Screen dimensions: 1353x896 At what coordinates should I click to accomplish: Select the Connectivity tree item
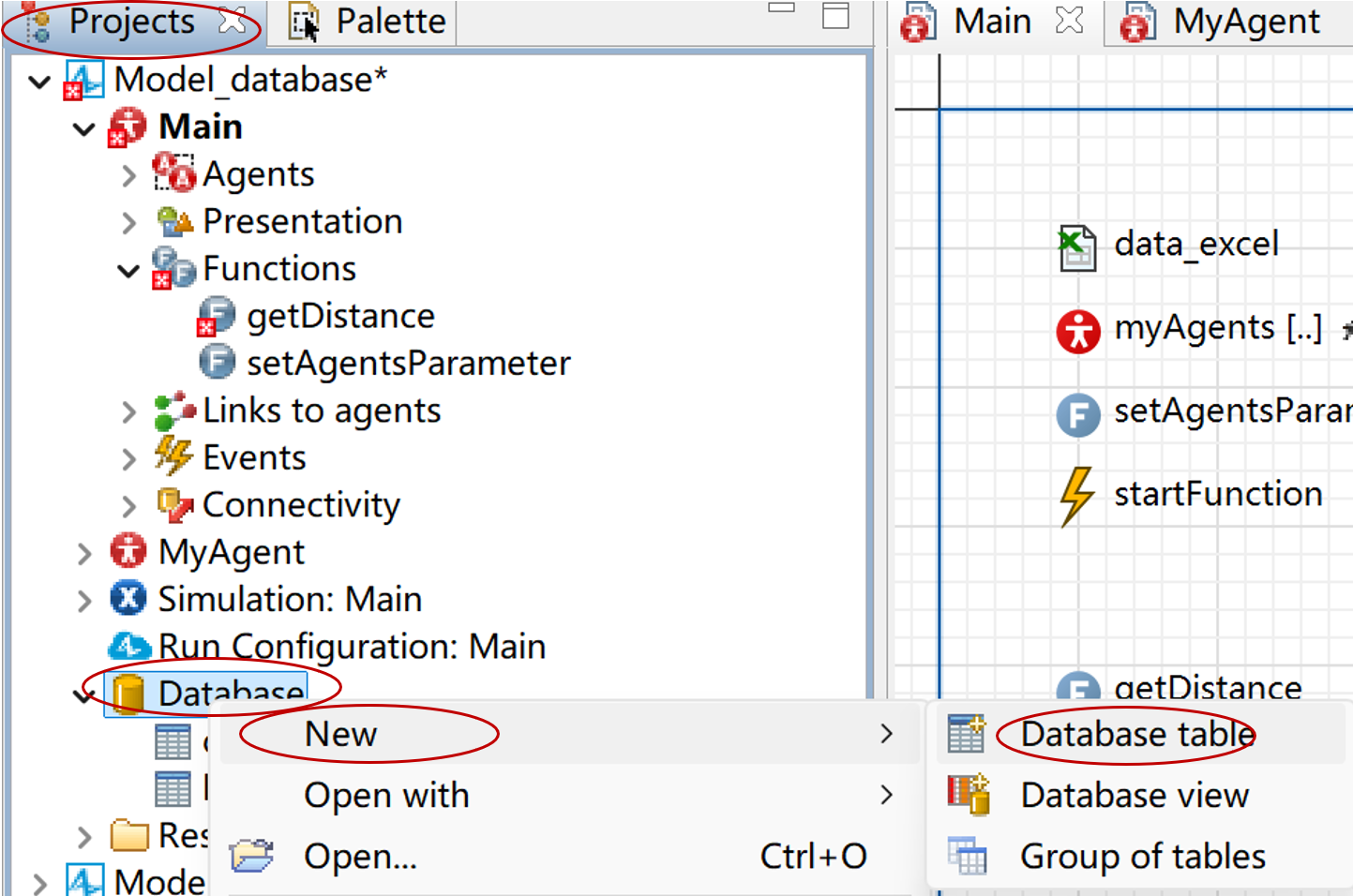coord(300,505)
